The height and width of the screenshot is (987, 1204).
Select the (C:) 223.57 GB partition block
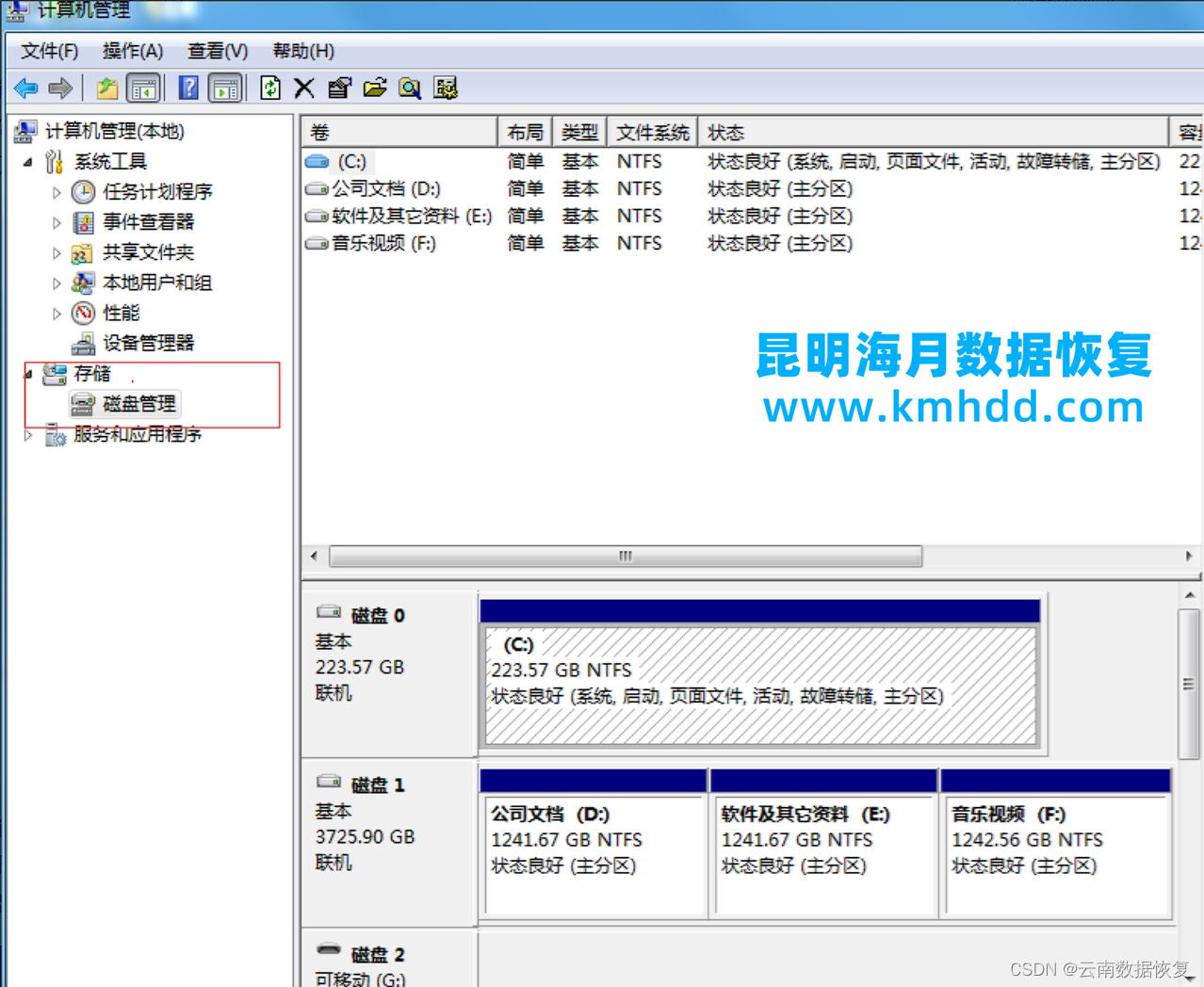(760, 674)
